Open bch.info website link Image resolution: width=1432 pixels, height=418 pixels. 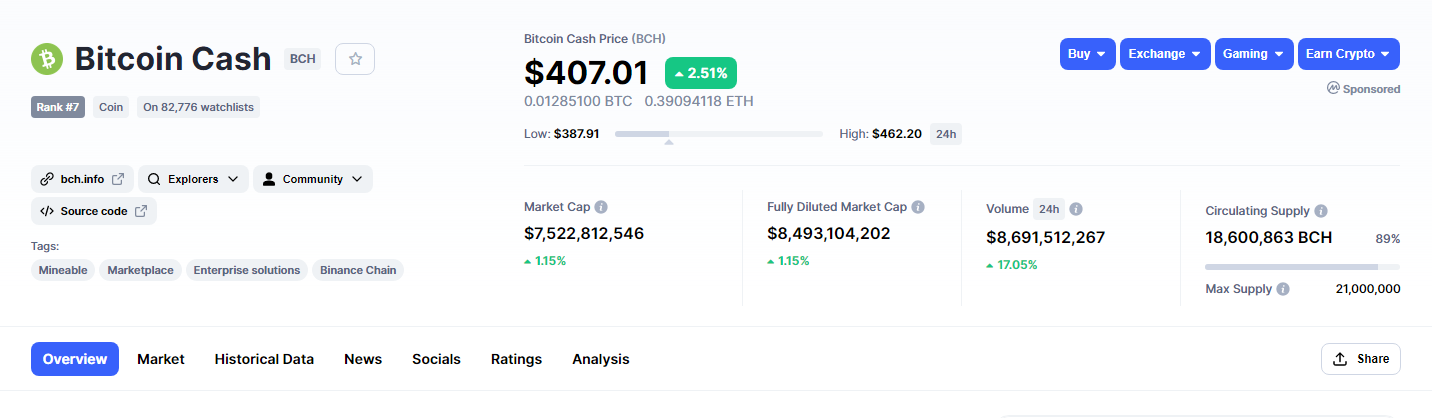[x=82, y=179]
